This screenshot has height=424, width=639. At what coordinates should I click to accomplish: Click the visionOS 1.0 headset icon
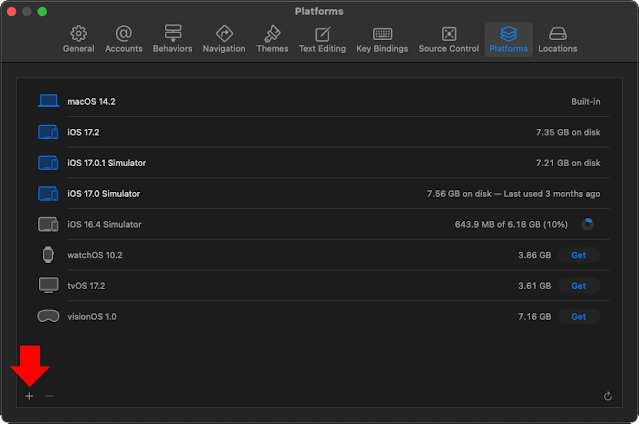[x=48, y=316]
